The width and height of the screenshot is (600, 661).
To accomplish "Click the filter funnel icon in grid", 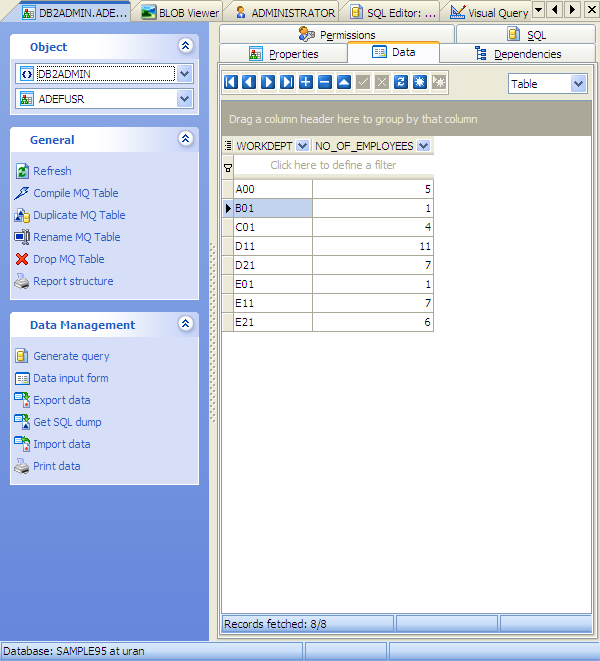I will pyautogui.click(x=228, y=168).
